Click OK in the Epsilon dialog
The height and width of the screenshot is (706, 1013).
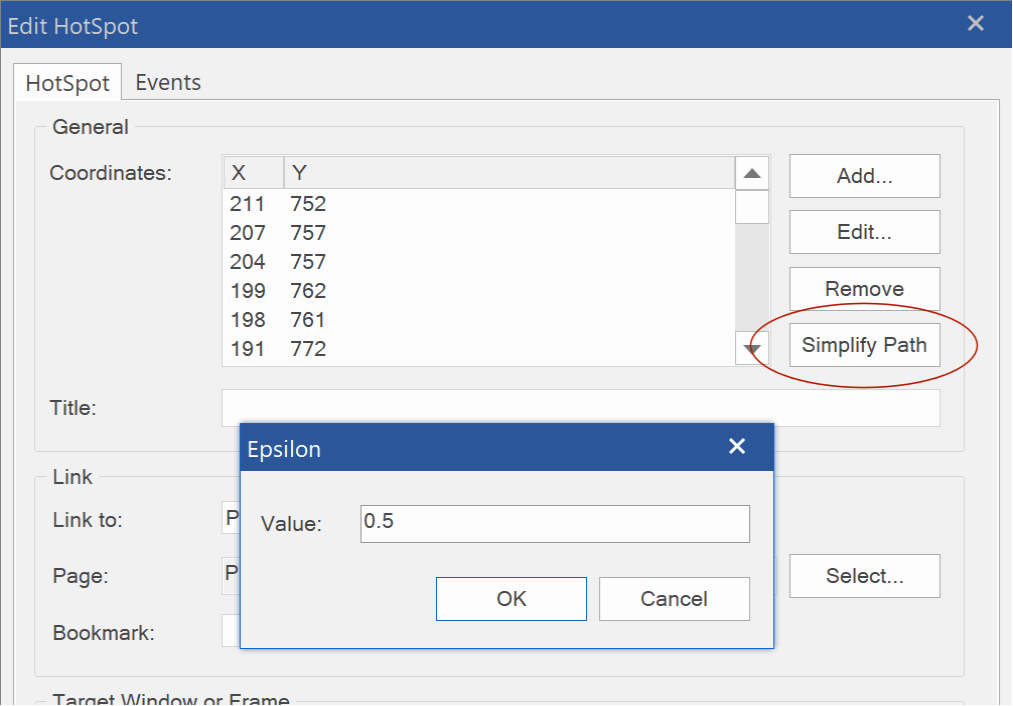[511, 599]
